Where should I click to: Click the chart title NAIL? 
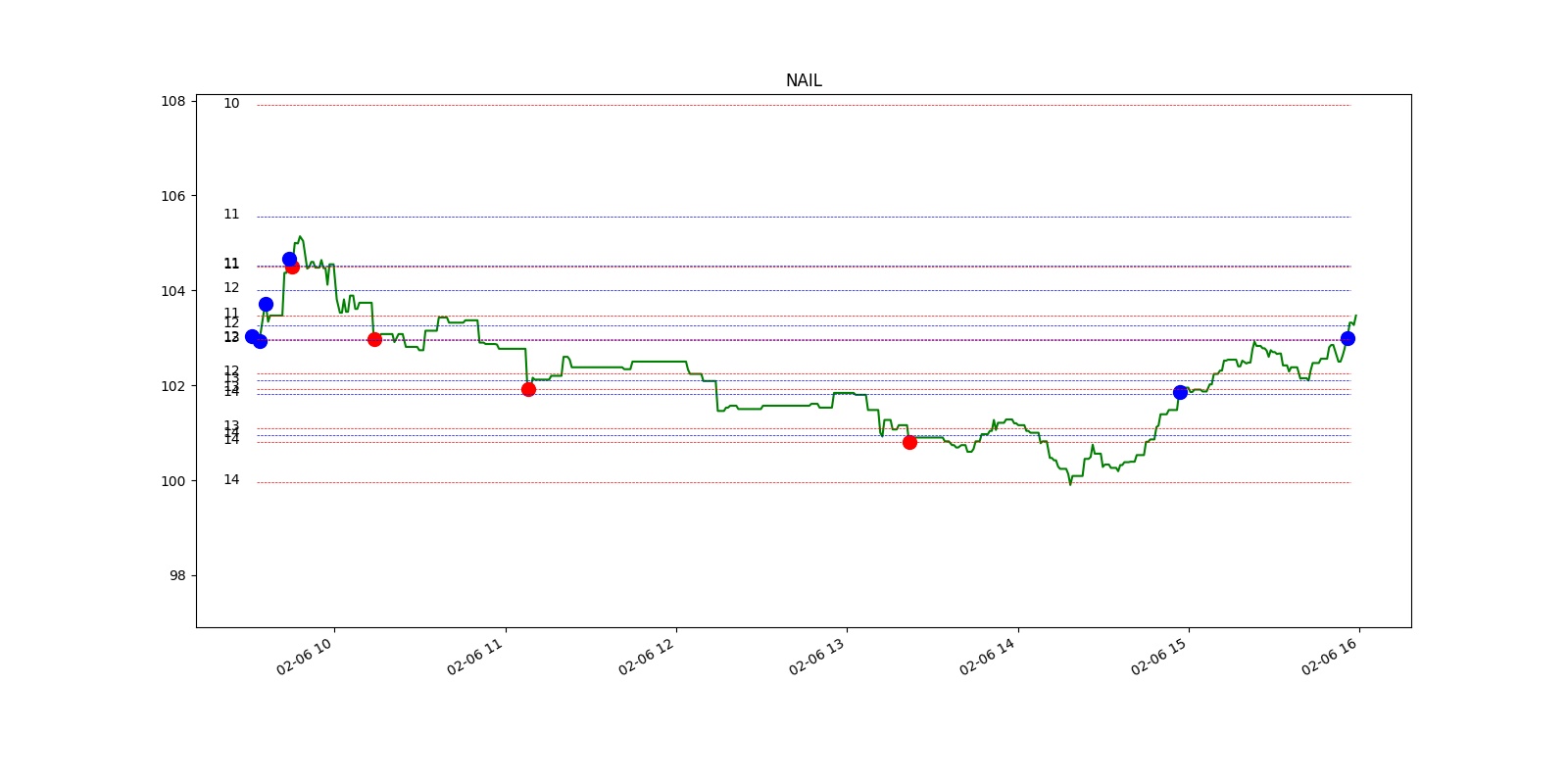point(804,80)
